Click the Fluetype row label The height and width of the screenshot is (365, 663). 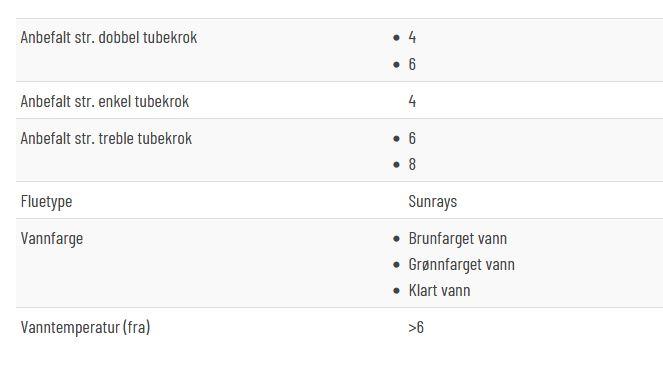coord(46,202)
